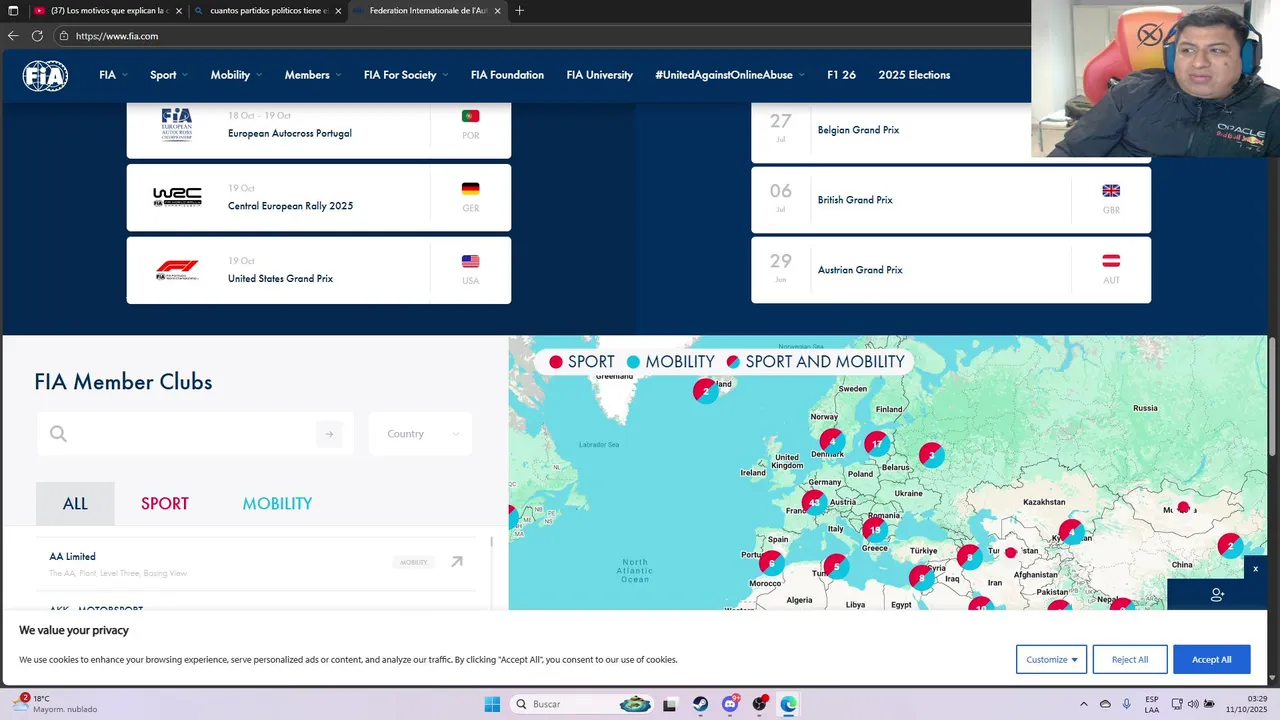Click the browser address bar URL
Image resolution: width=1280 pixels, height=720 pixels.
pos(117,36)
